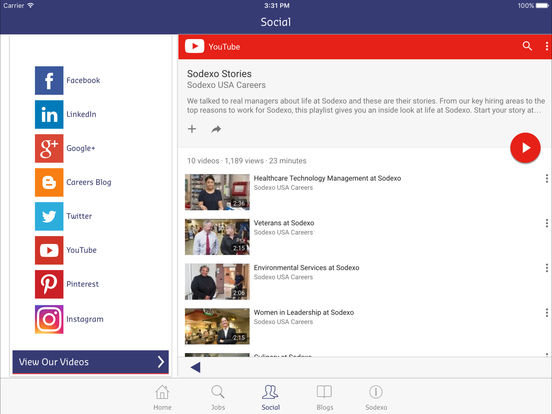This screenshot has height=414, width=552.
Task: Click Healthcare Technology Management at Sodexo title
Action: (x=327, y=178)
